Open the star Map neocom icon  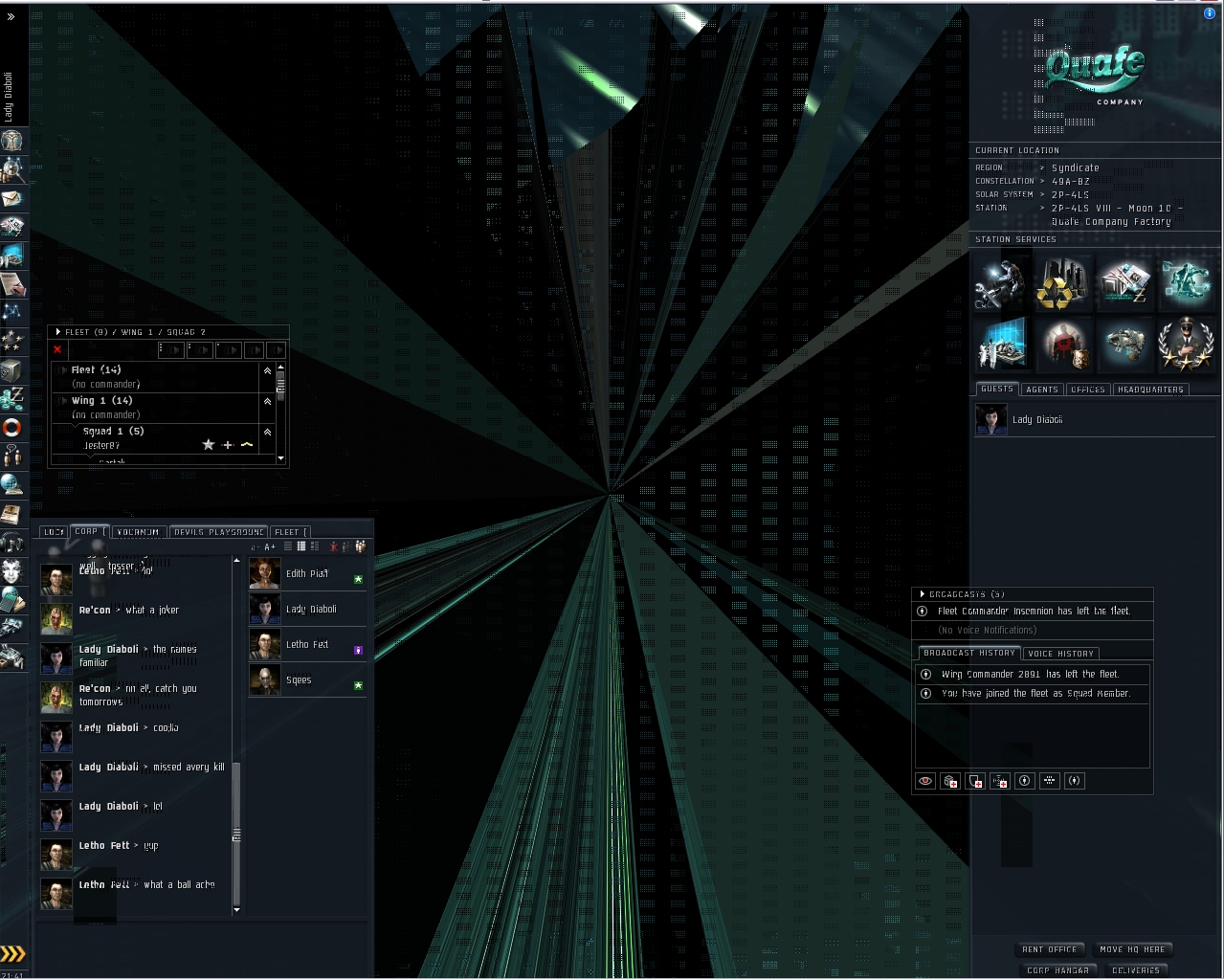click(12, 312)
